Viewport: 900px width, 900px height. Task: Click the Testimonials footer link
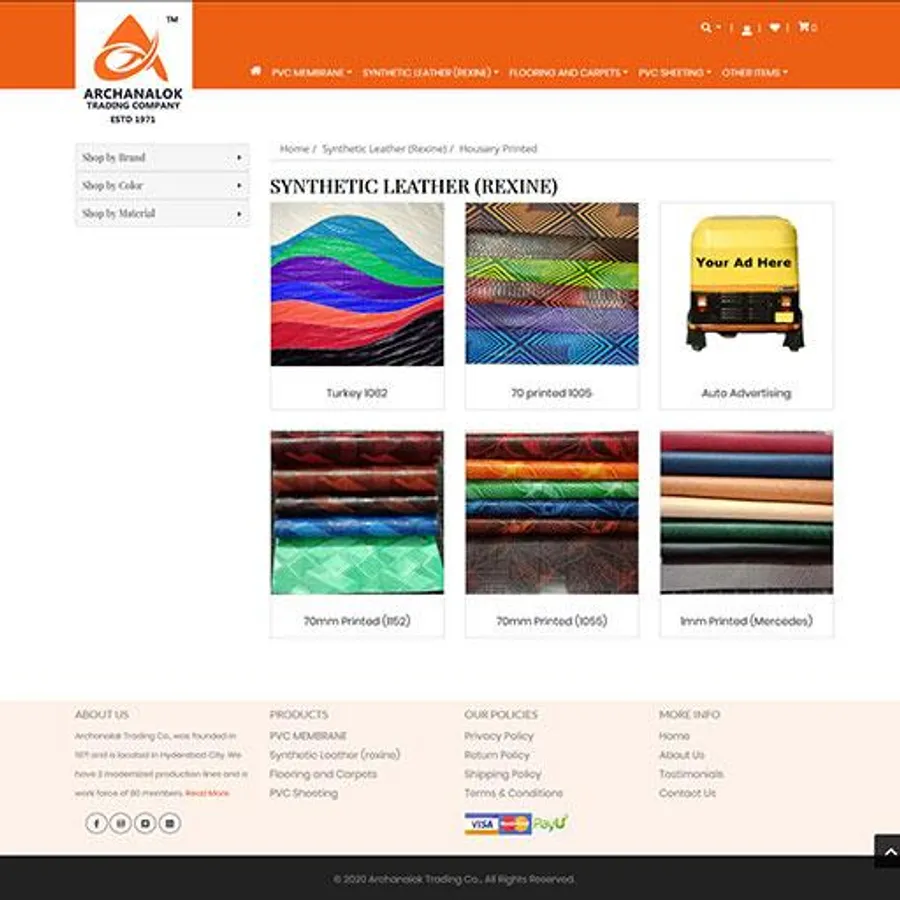(x=691, y=774)
